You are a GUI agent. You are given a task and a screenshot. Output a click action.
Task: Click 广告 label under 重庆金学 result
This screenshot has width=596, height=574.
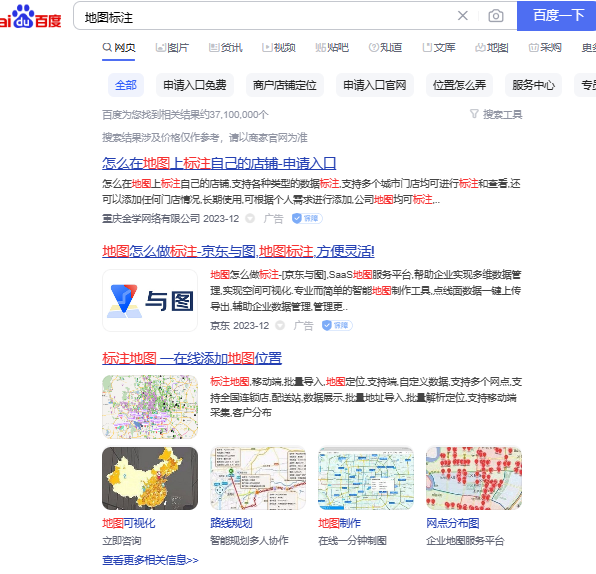point(273,219)
